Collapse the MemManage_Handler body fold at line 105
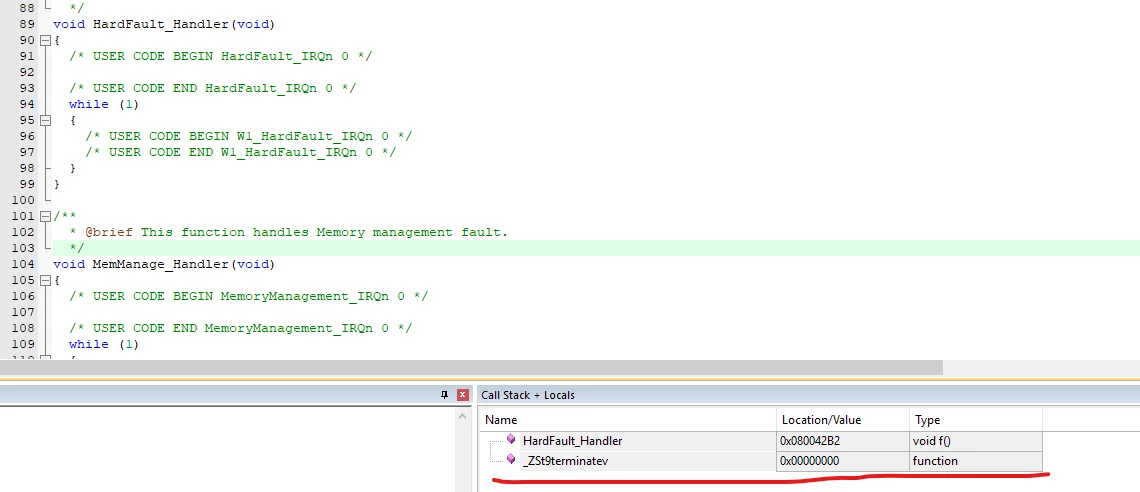1140x492 pixels. pos(45,280)
